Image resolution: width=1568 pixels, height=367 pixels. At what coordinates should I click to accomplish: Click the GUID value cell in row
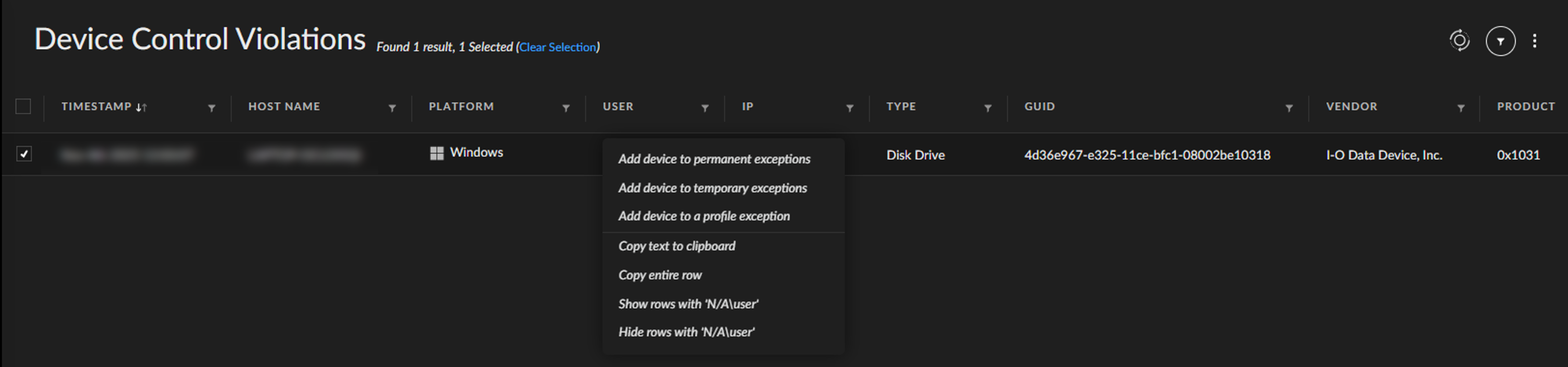tap(1147, 155)
